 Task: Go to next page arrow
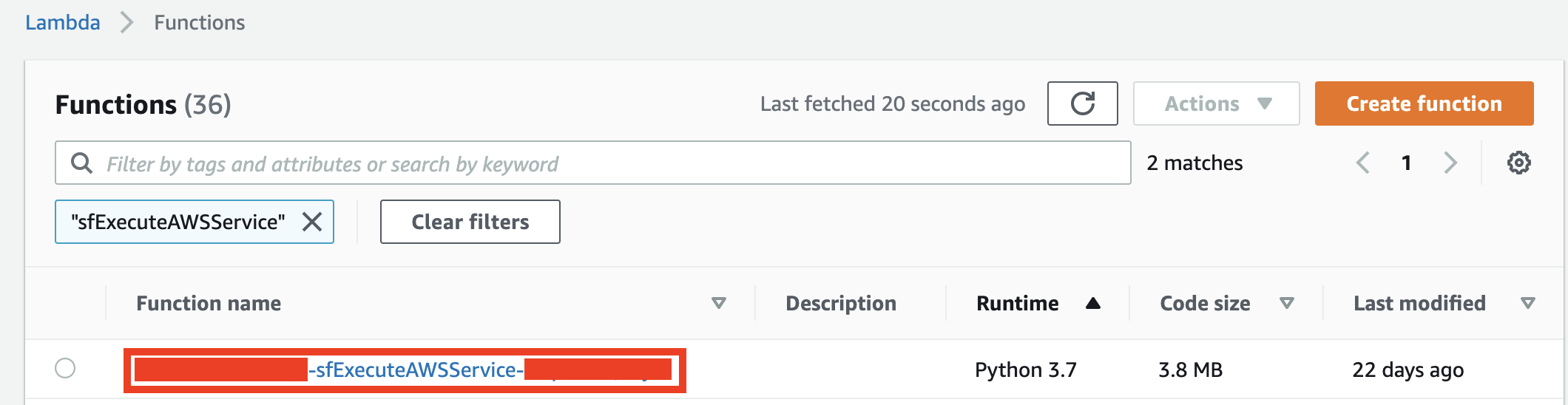click(x=1450, y=163)
